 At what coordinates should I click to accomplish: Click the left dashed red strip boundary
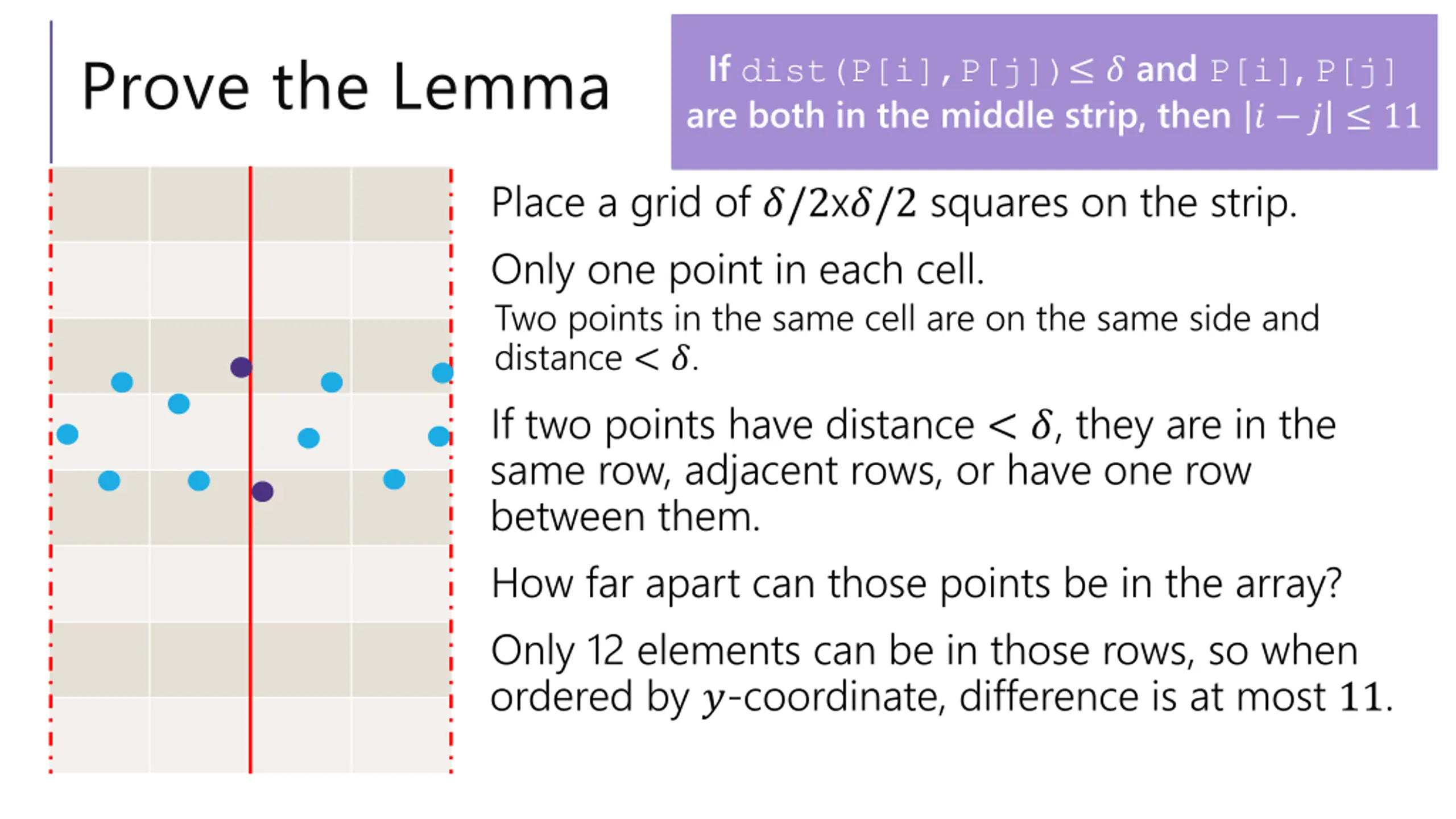tap(51, 470)
